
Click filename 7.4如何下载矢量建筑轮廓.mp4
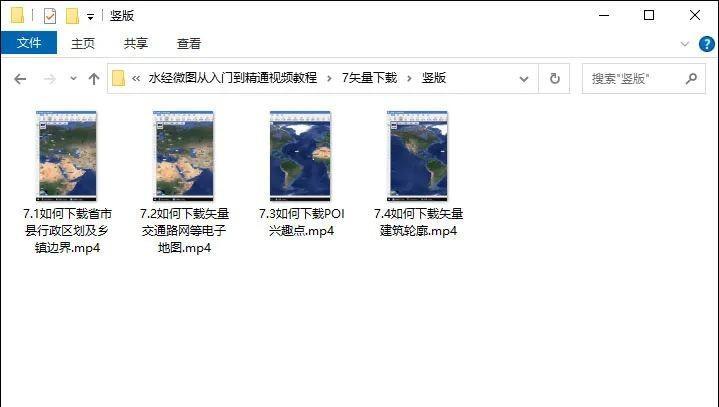coord(418,222)
